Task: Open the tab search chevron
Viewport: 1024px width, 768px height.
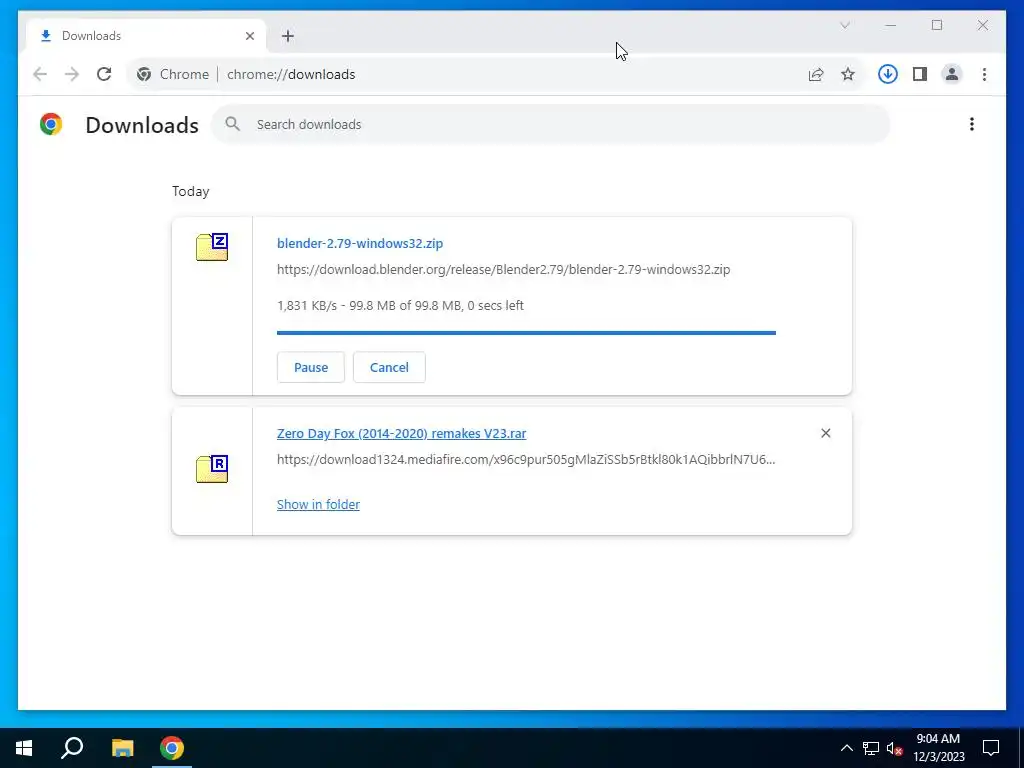Action: point(844,25)
